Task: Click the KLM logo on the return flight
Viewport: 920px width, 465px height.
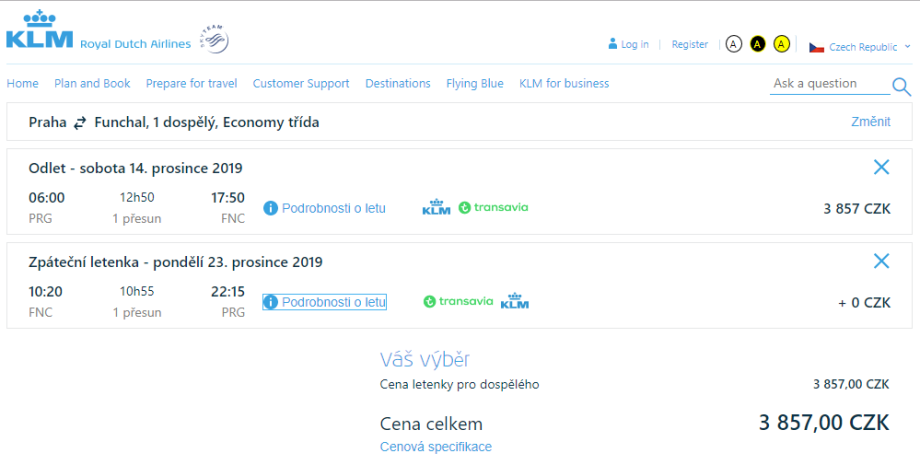Action: click(x=514, y=301)
